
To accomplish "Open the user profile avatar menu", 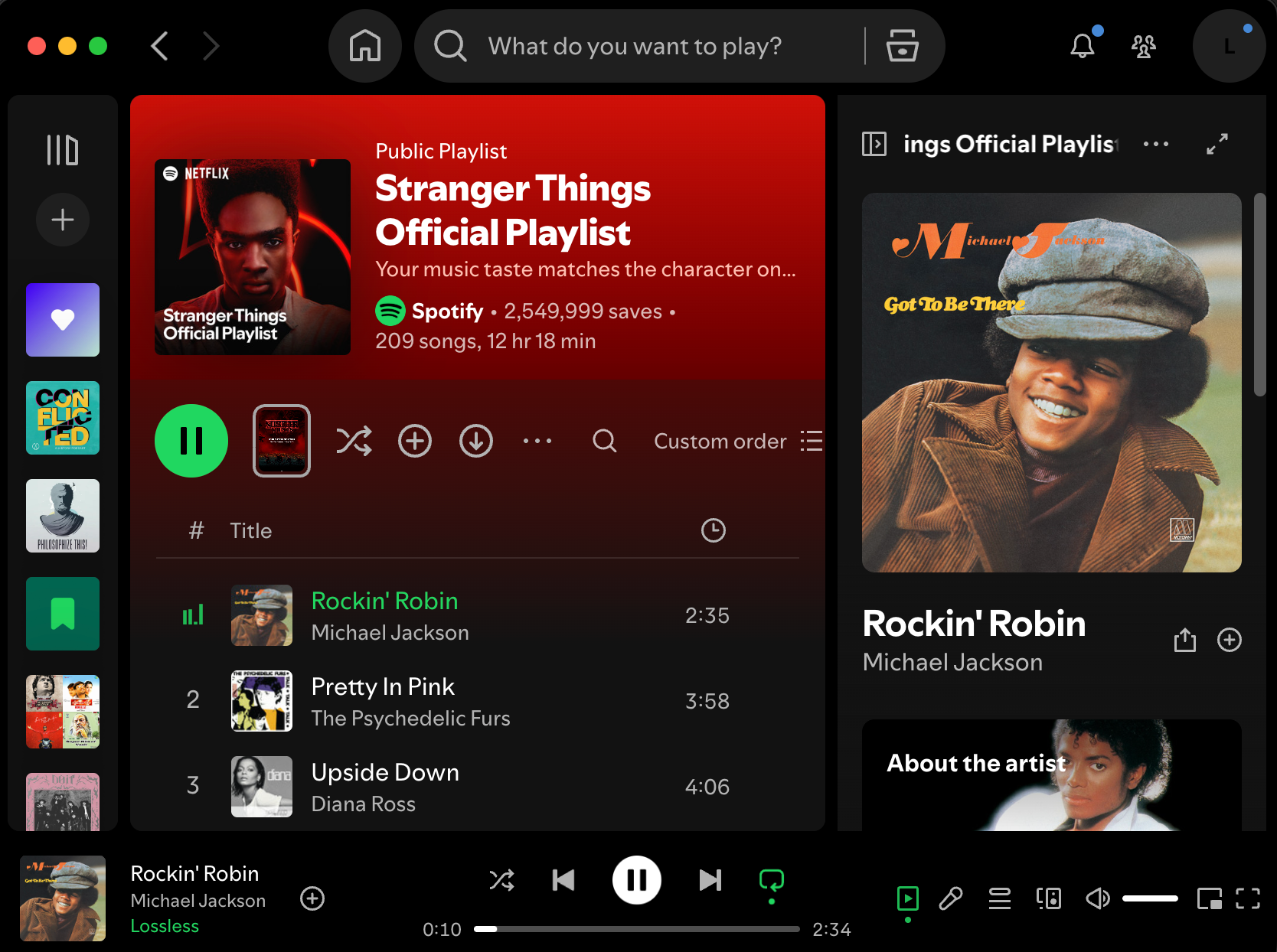I will coord(1229,46).
